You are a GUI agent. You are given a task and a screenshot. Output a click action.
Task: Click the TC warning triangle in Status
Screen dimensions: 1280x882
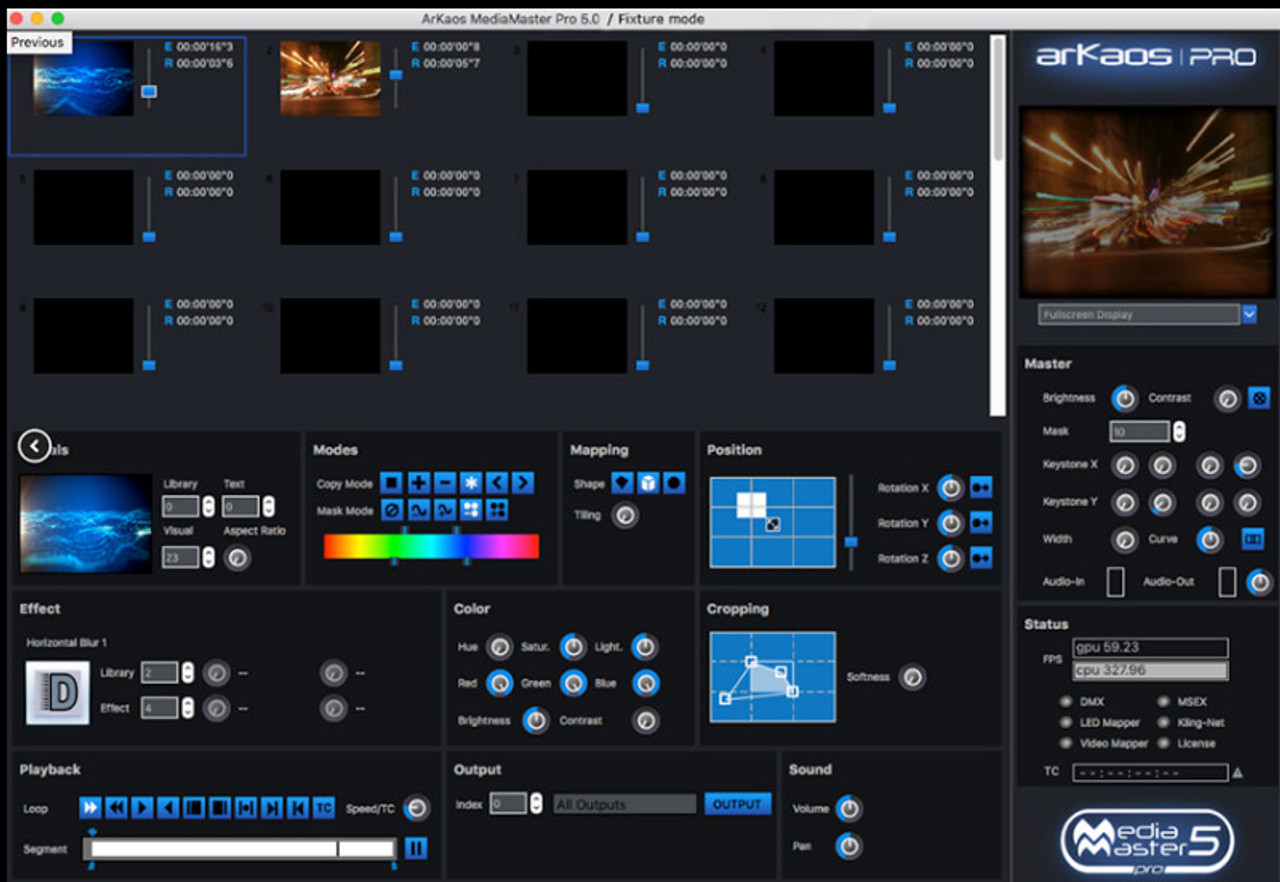[x=1238, y=772]
